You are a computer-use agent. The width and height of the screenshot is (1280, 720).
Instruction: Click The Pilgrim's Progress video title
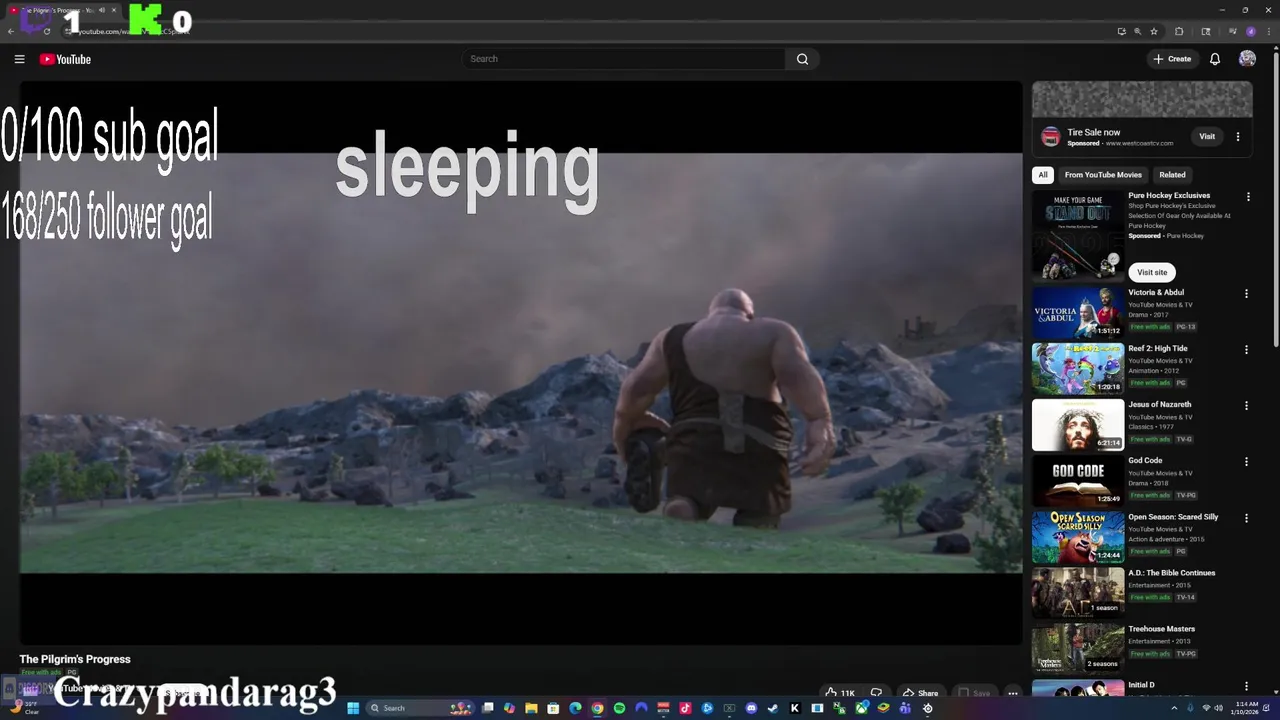[75, 659]
